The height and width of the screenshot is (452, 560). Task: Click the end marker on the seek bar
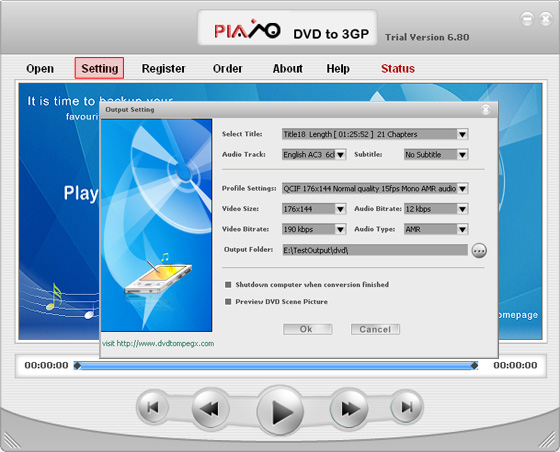pos(474,365)
